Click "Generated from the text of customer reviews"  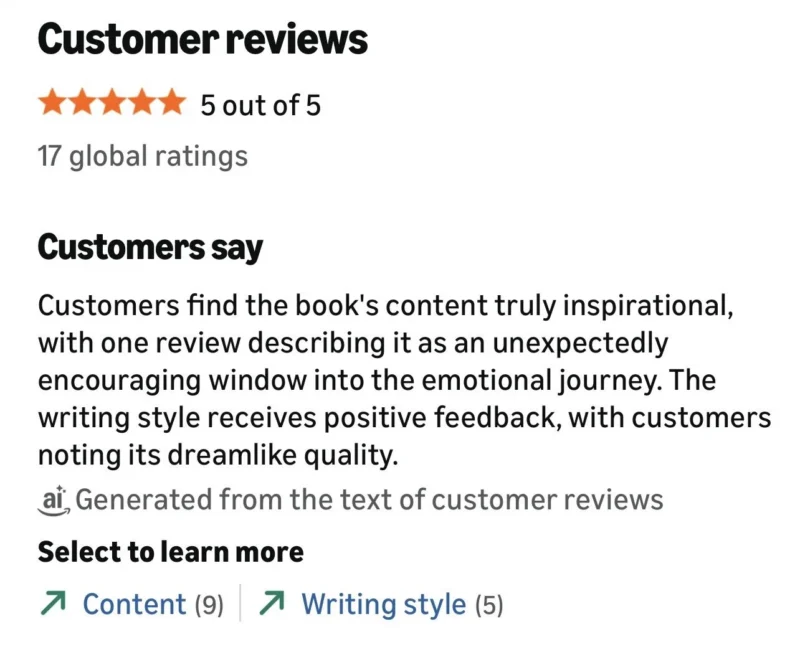369,499
